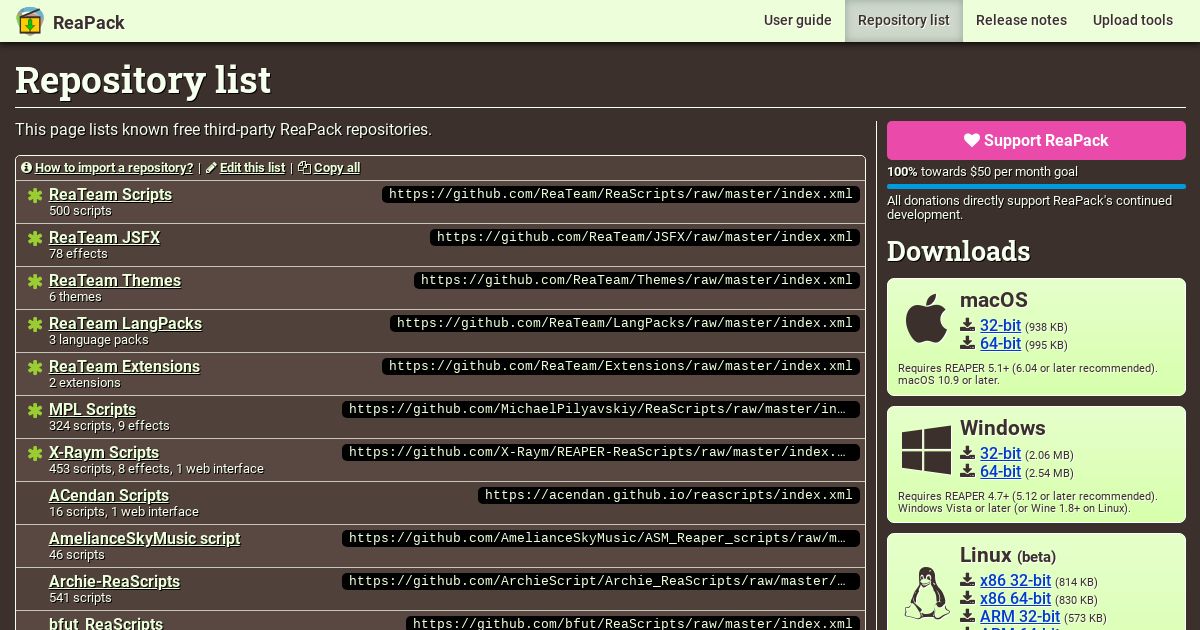Open the ReaTeam Themes repository link
This screenshot has height=630, width=1200.
pyautogui.click(x=115, y=281)
